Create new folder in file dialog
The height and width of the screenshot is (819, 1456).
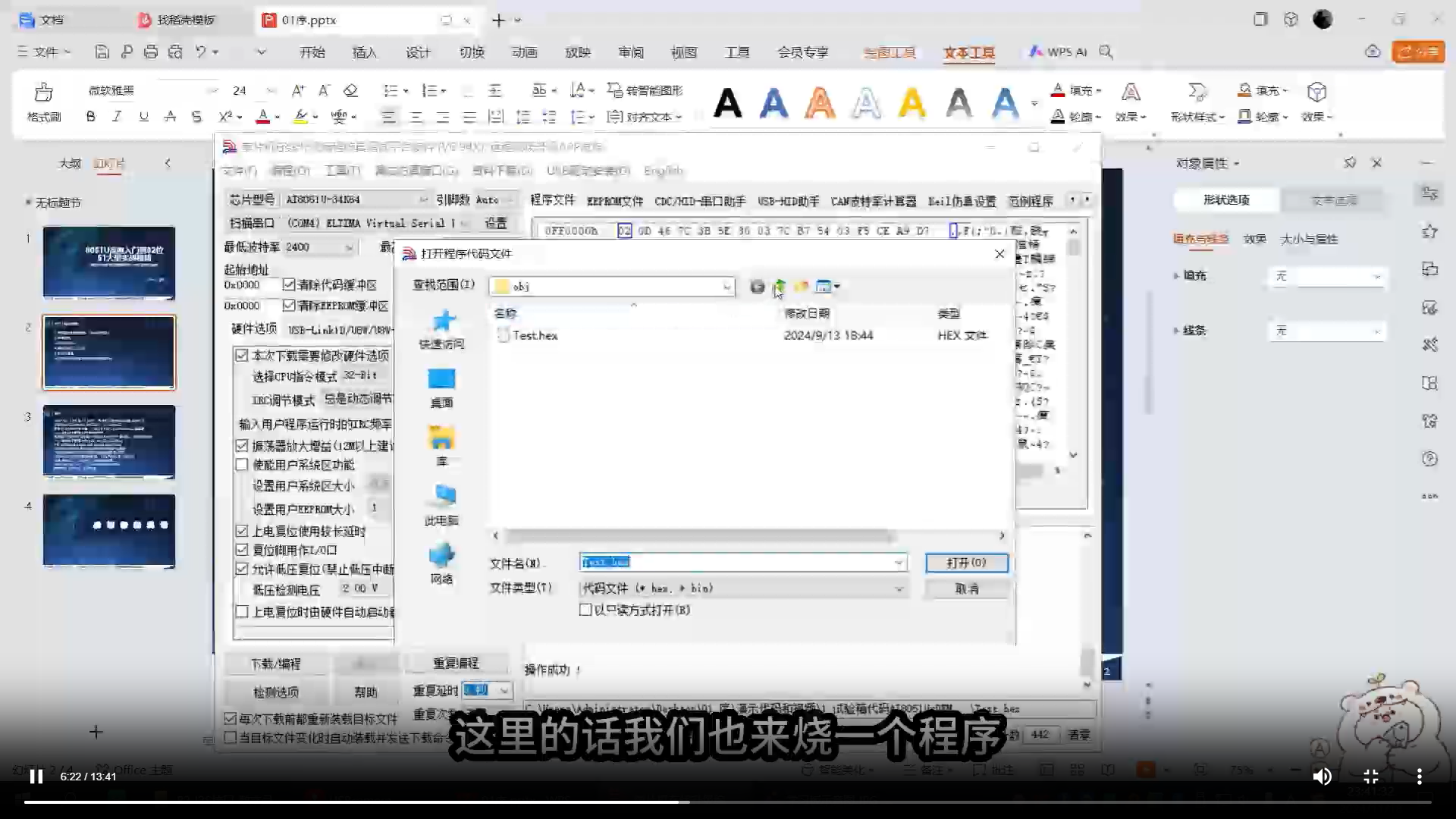point(801,287)
